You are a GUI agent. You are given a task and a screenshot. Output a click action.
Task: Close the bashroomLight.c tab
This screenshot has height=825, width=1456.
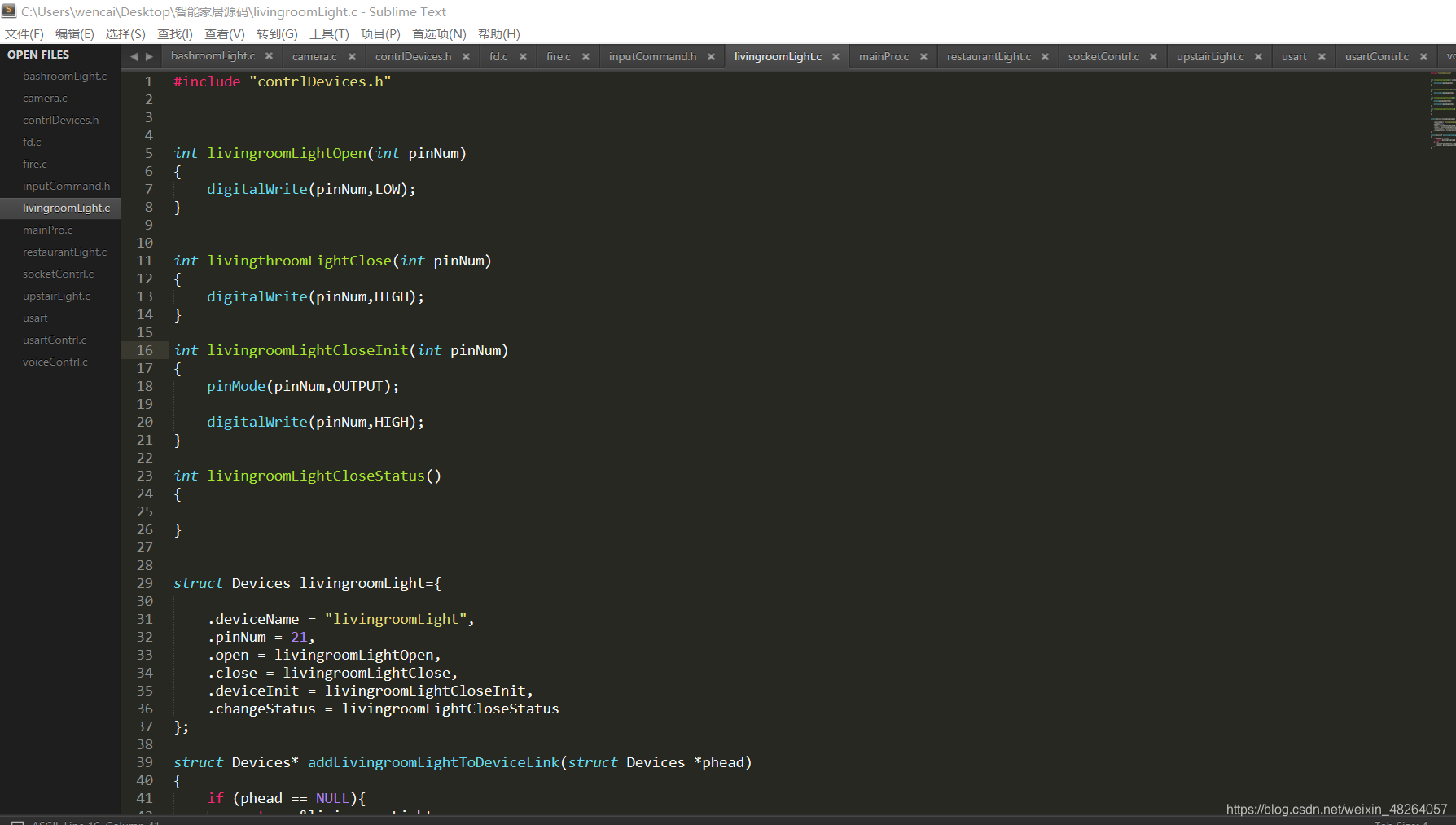tap(269, 56)
